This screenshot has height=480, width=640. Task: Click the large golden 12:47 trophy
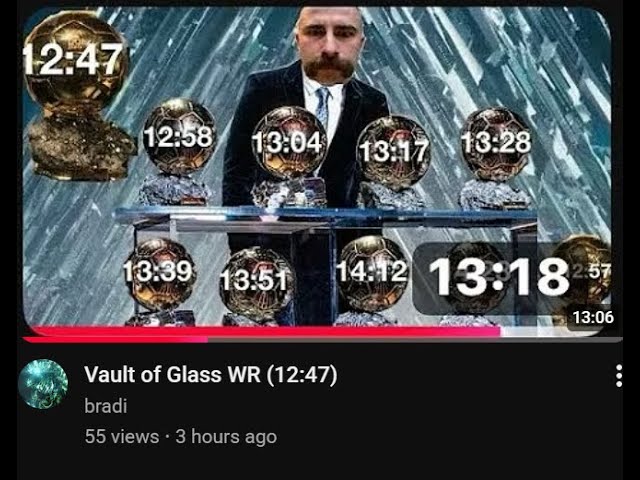coord(78,96)
